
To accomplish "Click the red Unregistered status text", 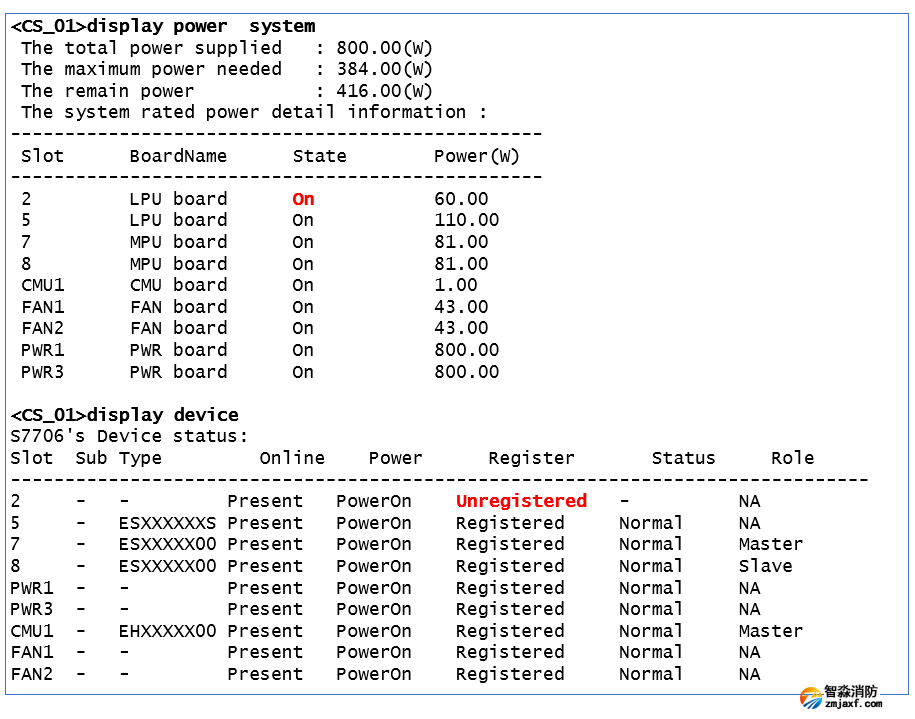I will click(521, 501).
